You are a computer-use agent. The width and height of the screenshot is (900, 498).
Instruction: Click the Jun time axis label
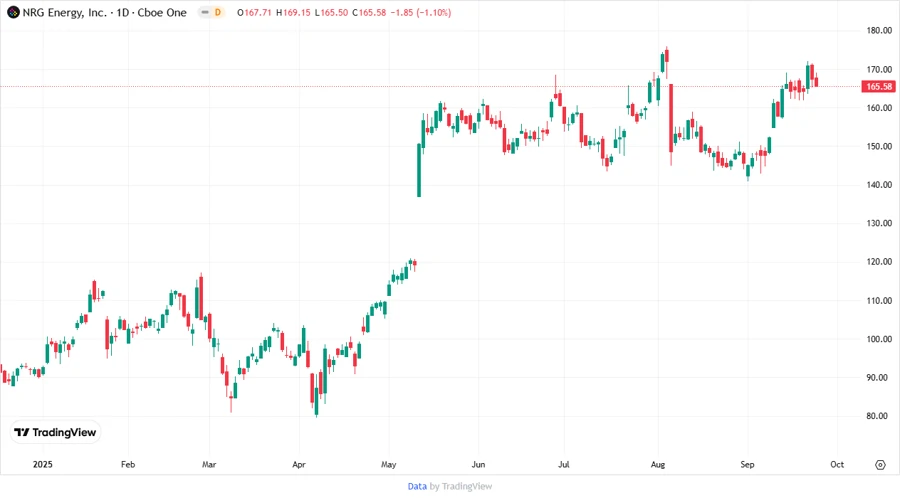(x=478, y=464)
